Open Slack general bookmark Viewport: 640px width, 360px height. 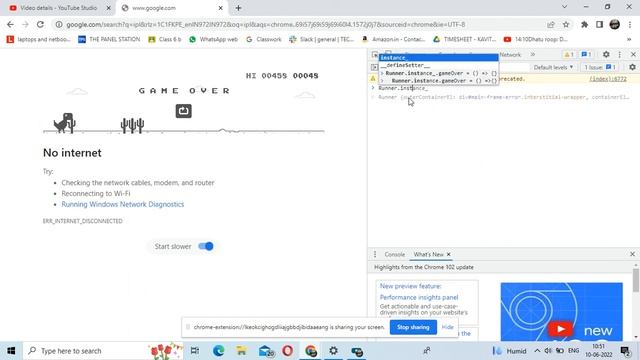(322, 39)
